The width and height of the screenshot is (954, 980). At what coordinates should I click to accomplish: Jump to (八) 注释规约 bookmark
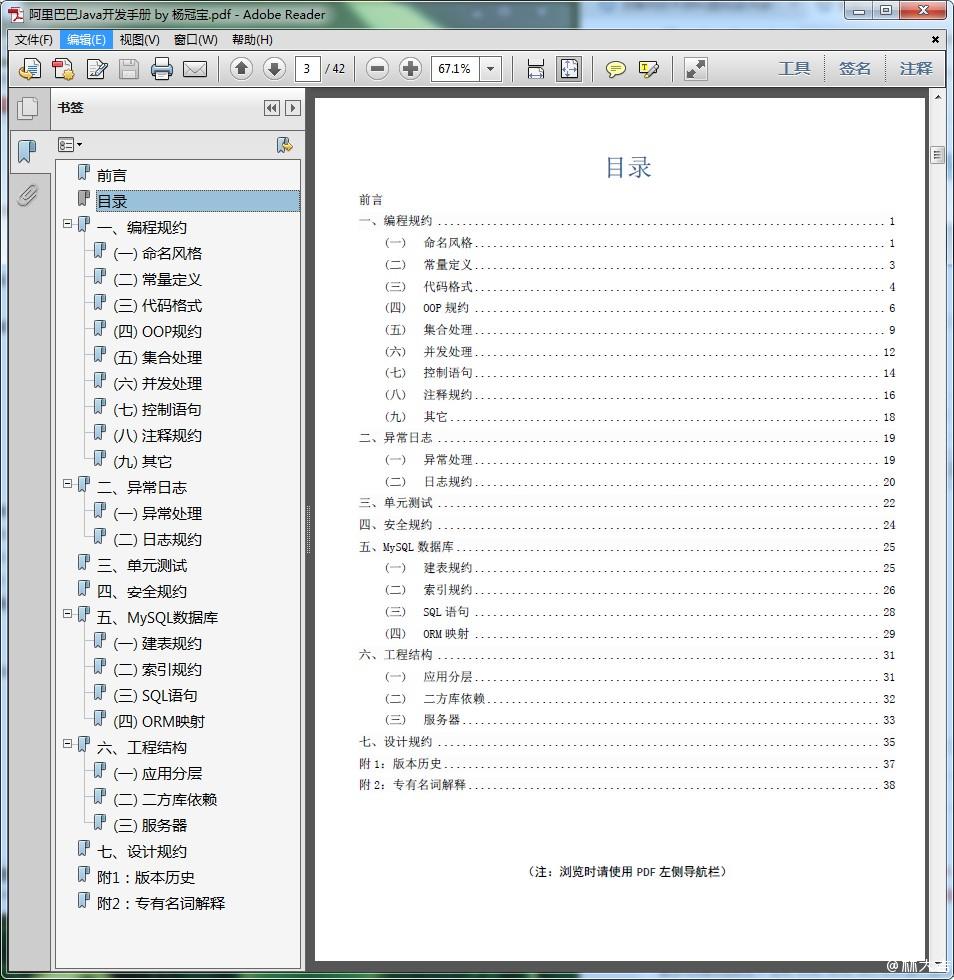pos(158,436)
